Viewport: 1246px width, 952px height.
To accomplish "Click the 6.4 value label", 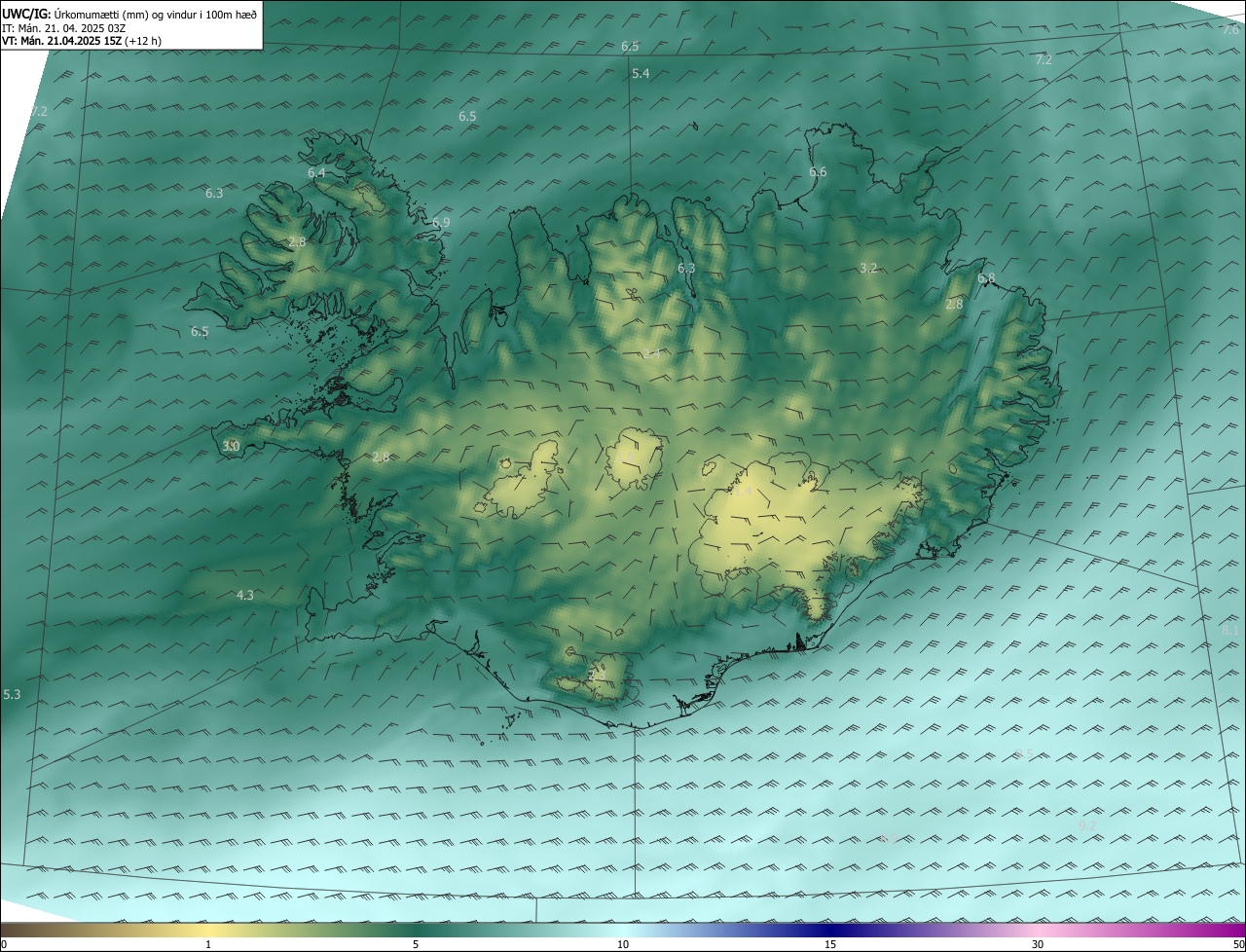I will point(316,173).
